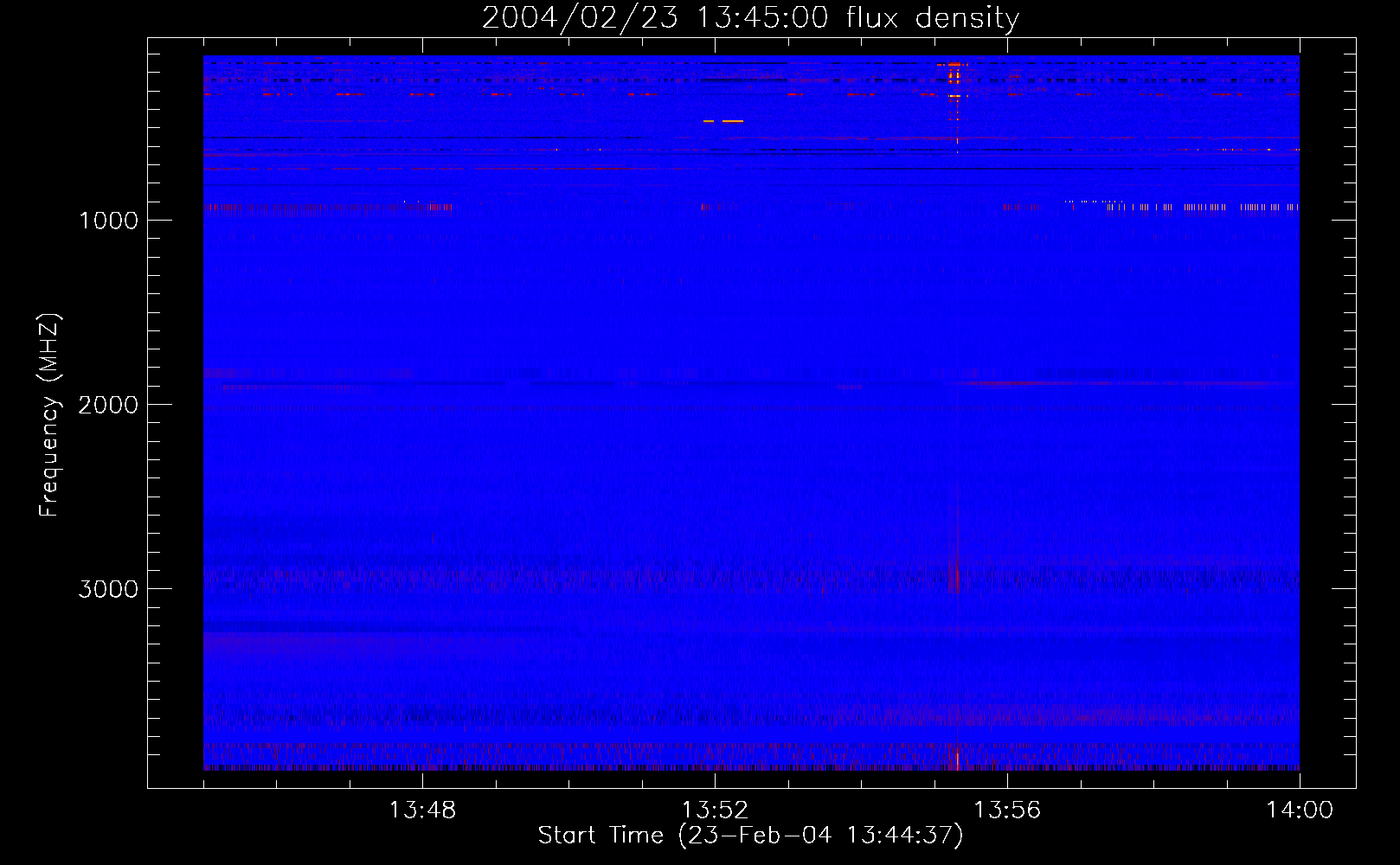
Task: Click the 'Frequency (MHZ)' axis label
Action: pos(48,415)
